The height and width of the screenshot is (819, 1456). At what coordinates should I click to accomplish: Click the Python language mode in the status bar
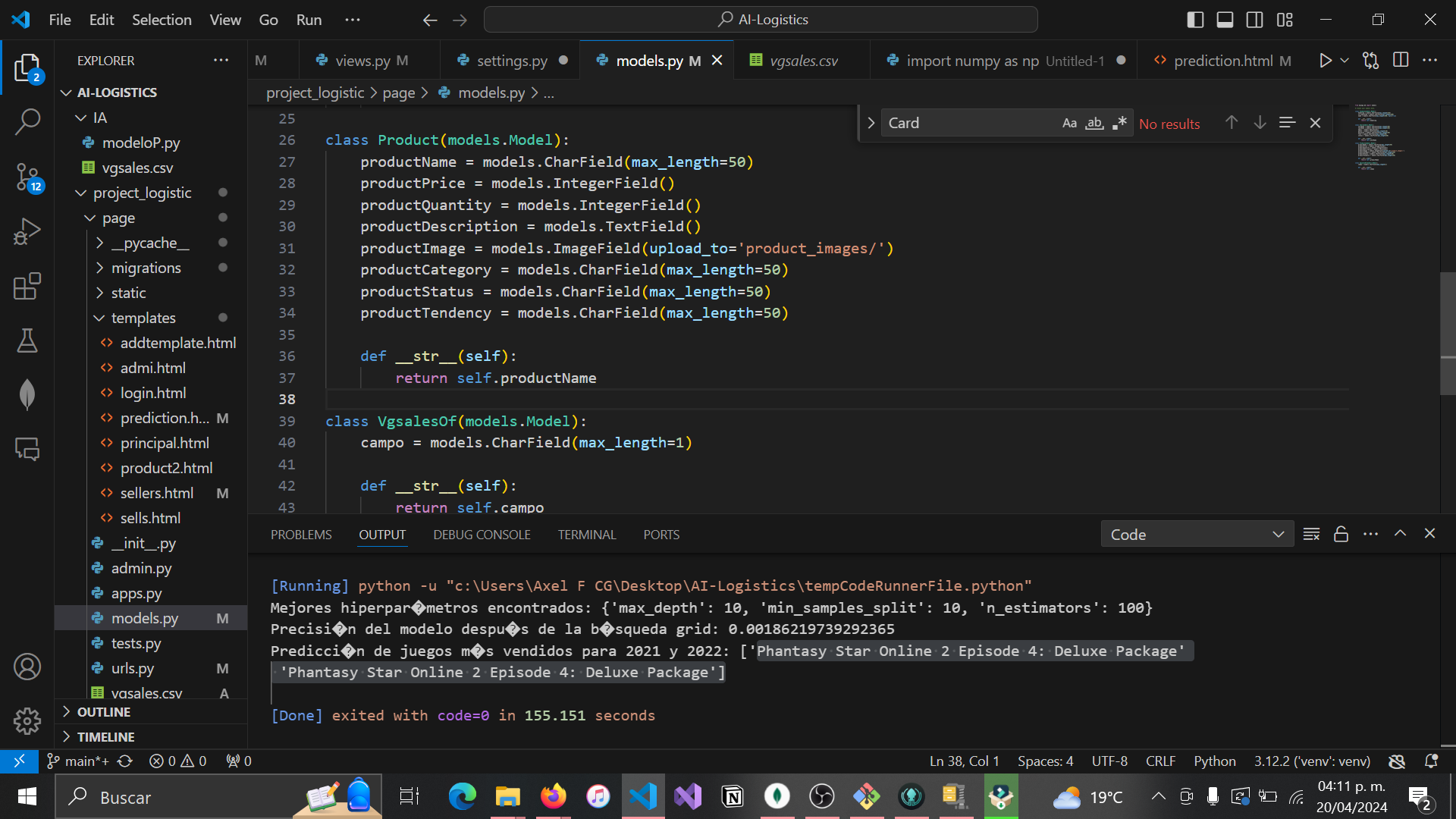coord(1214,761)
